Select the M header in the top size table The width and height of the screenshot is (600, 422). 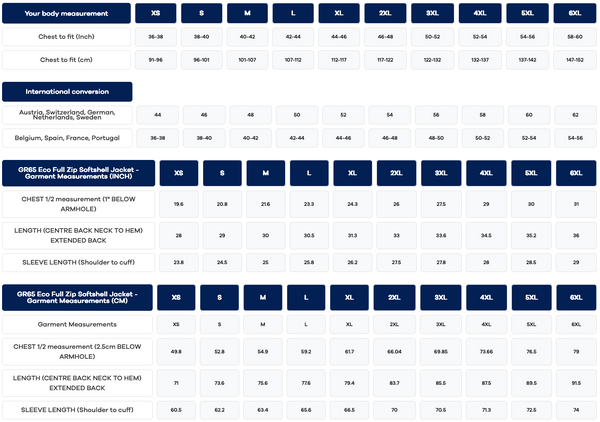point(247,13)
